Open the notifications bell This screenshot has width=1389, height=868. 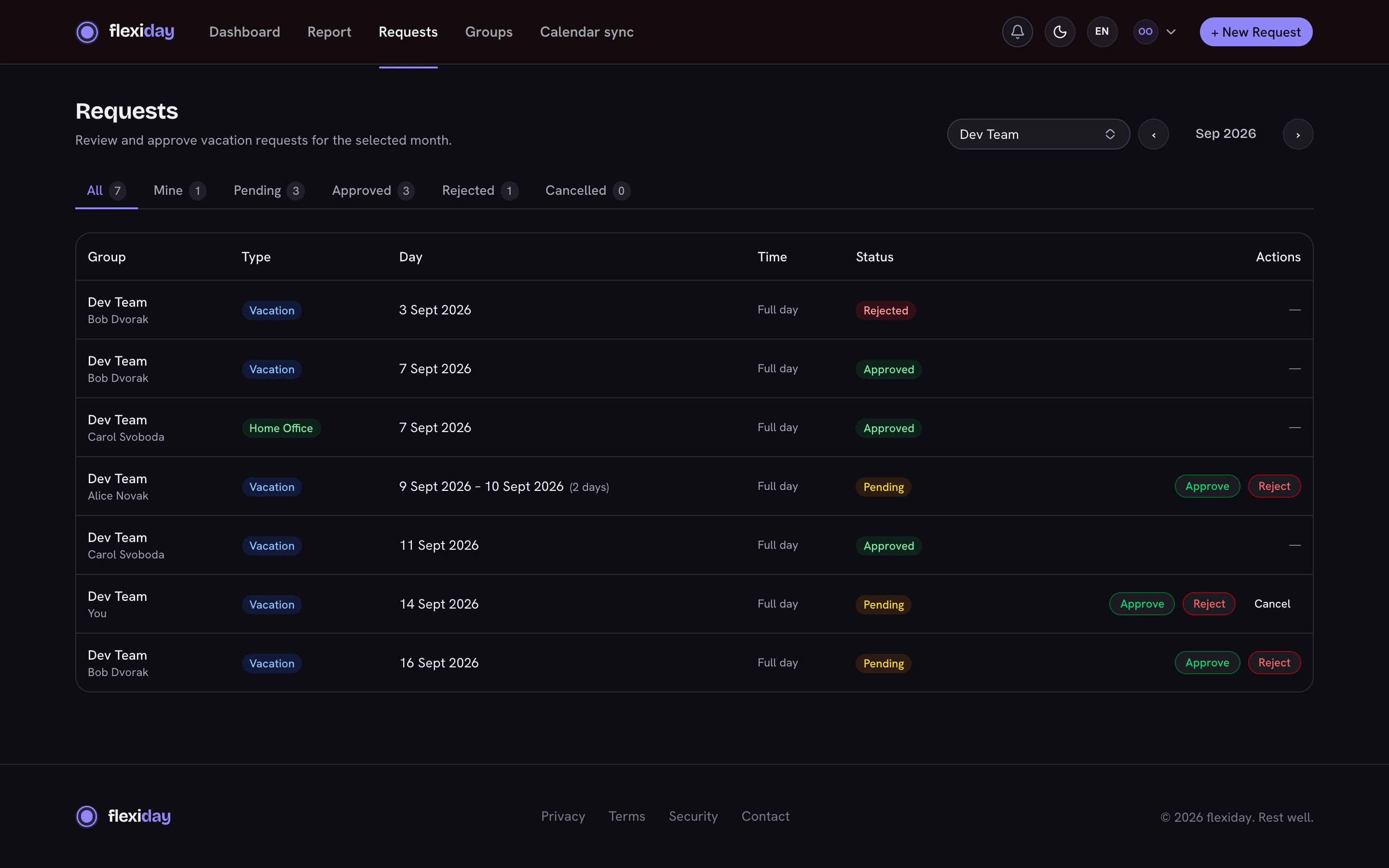[1017, 31]
